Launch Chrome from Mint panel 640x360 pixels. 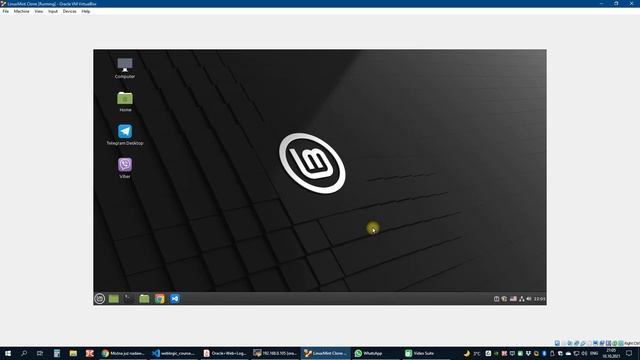click(x=159, y=298)
